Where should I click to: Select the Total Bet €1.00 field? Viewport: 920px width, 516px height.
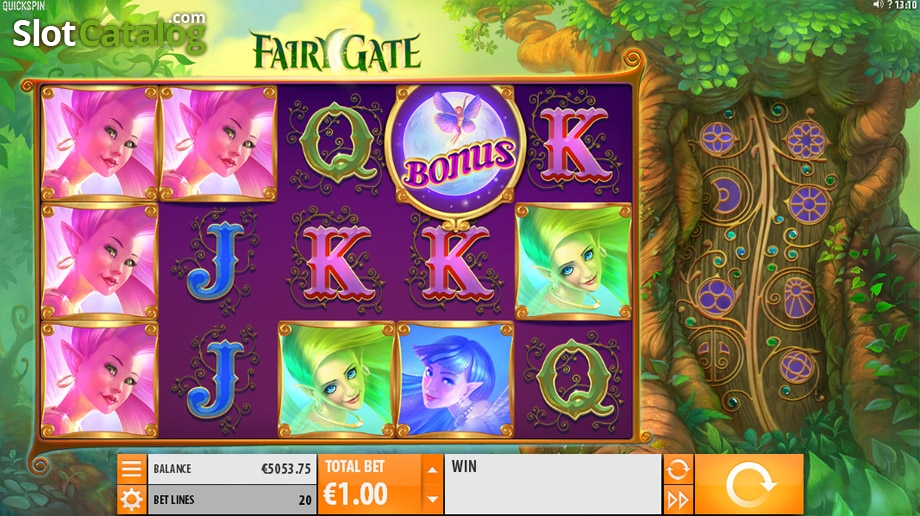[370, 484]
